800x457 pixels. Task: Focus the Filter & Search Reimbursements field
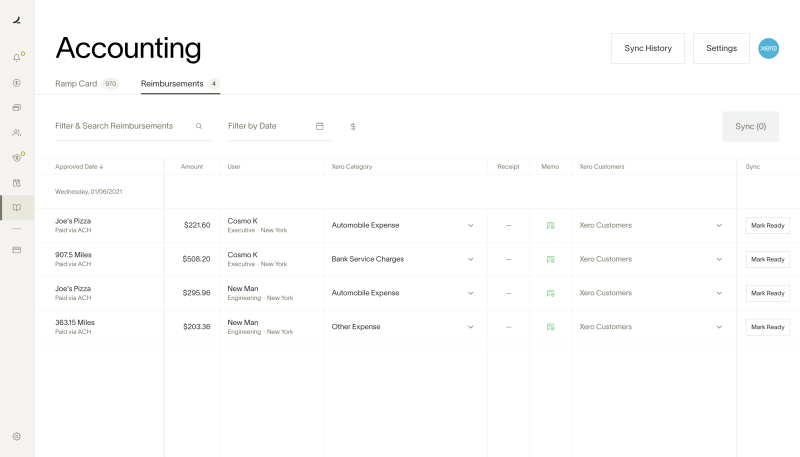[x=133, y=126]
